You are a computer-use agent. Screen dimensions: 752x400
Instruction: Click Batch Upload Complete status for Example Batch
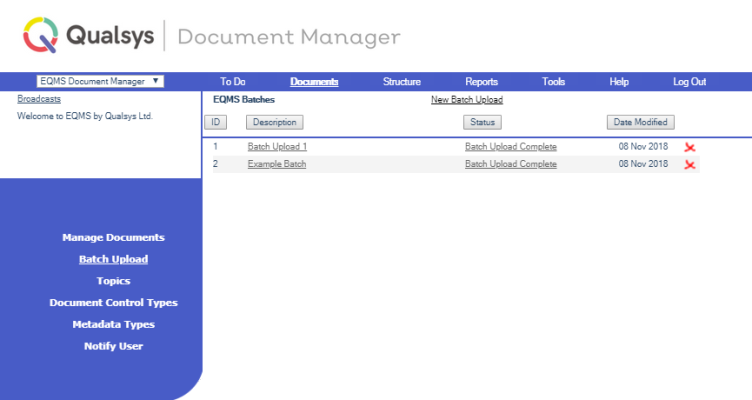tap(511, 164)
